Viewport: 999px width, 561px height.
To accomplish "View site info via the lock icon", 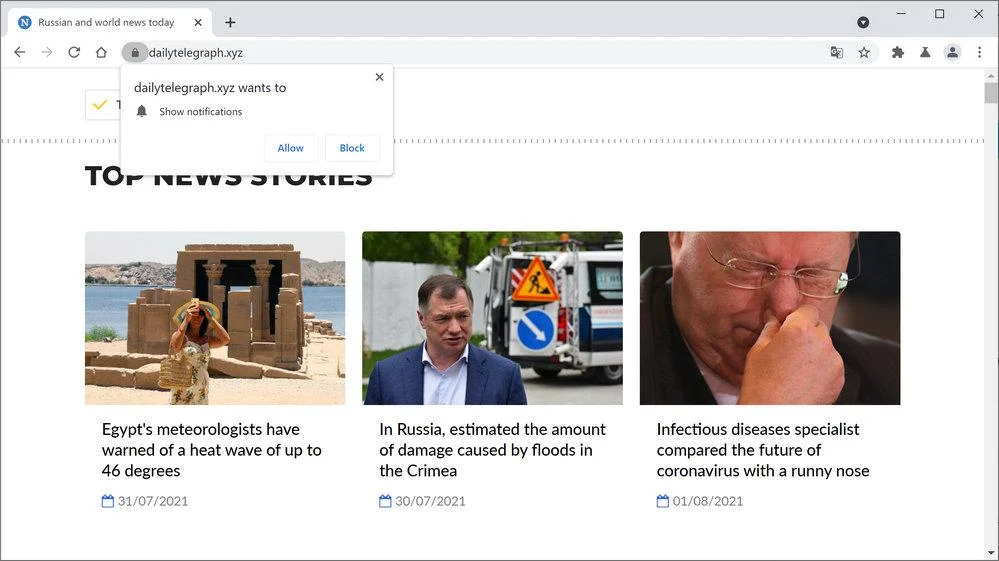I will (135, 52).
